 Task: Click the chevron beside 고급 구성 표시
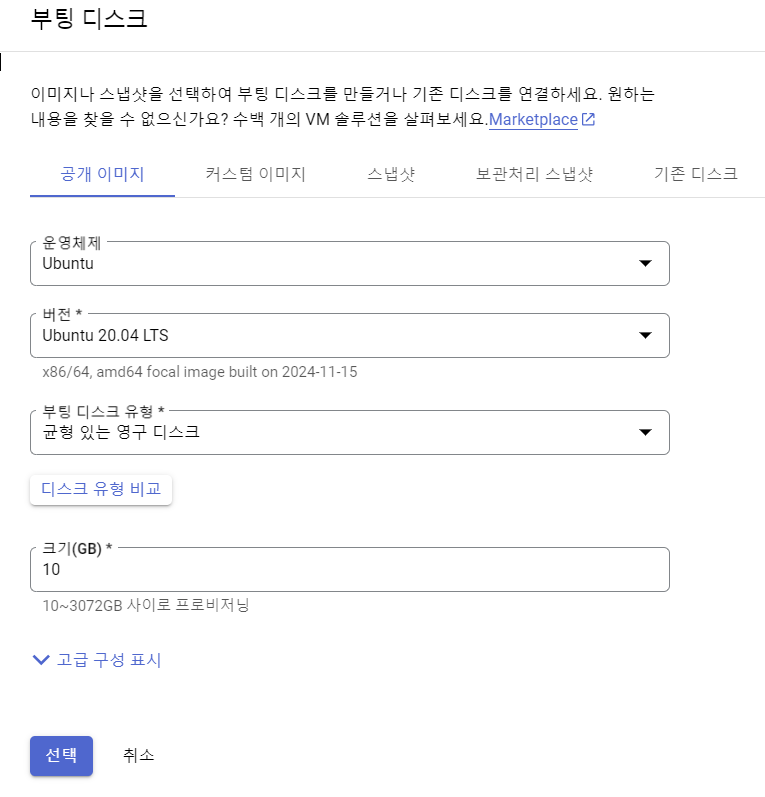[41, 660]
